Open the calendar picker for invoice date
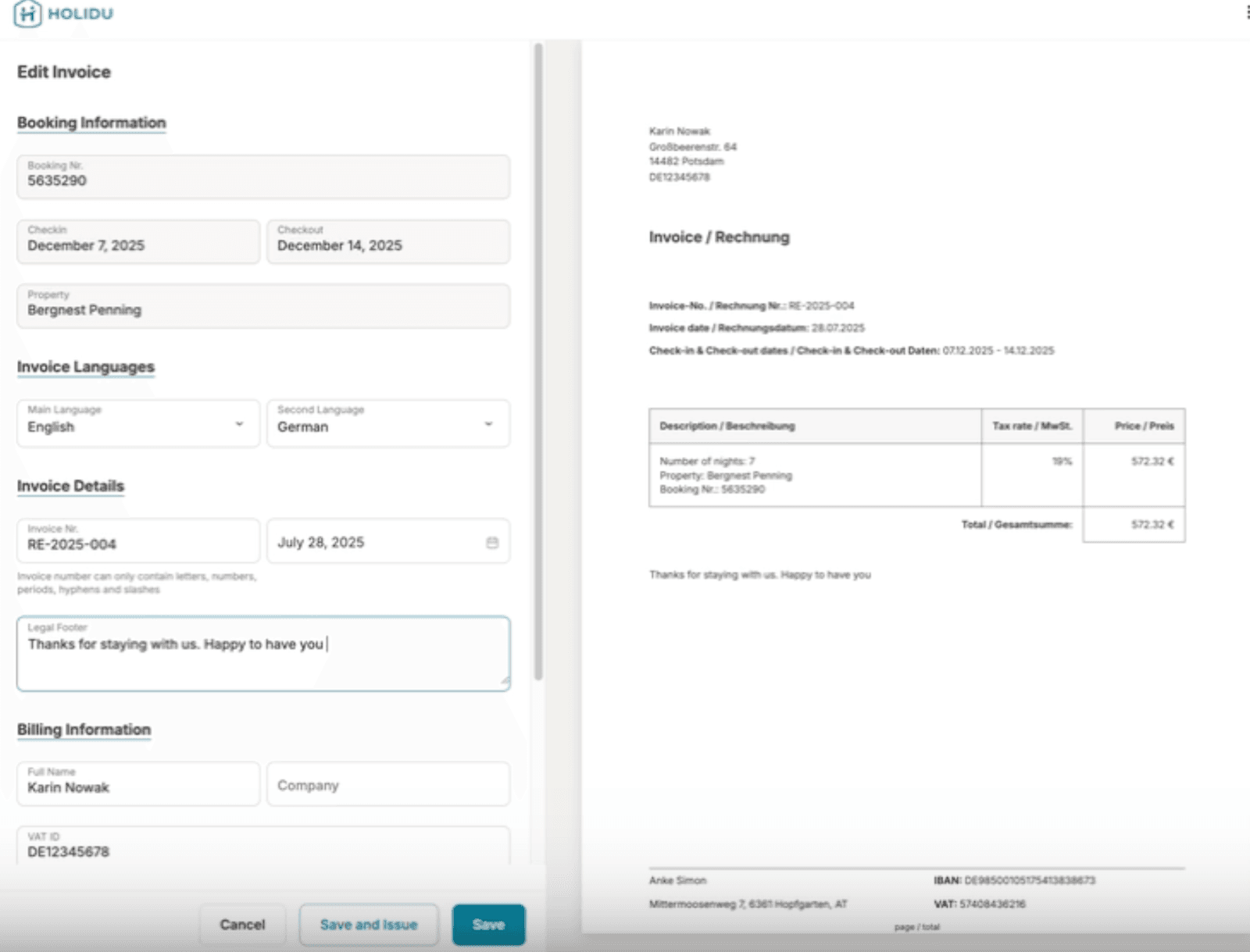Image resolution: width=1250 pixels, height=952 pixels. coord(492,543)
